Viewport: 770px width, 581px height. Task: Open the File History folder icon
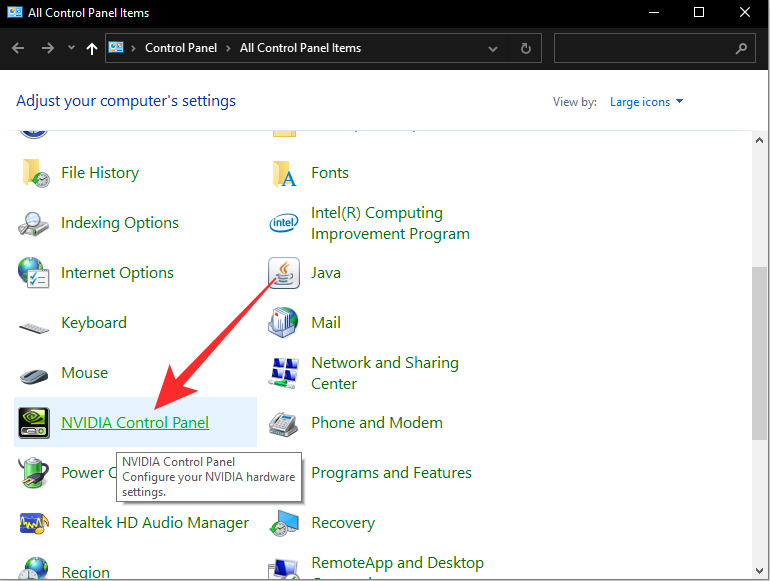pyautogui.click(x=35, y=173)
